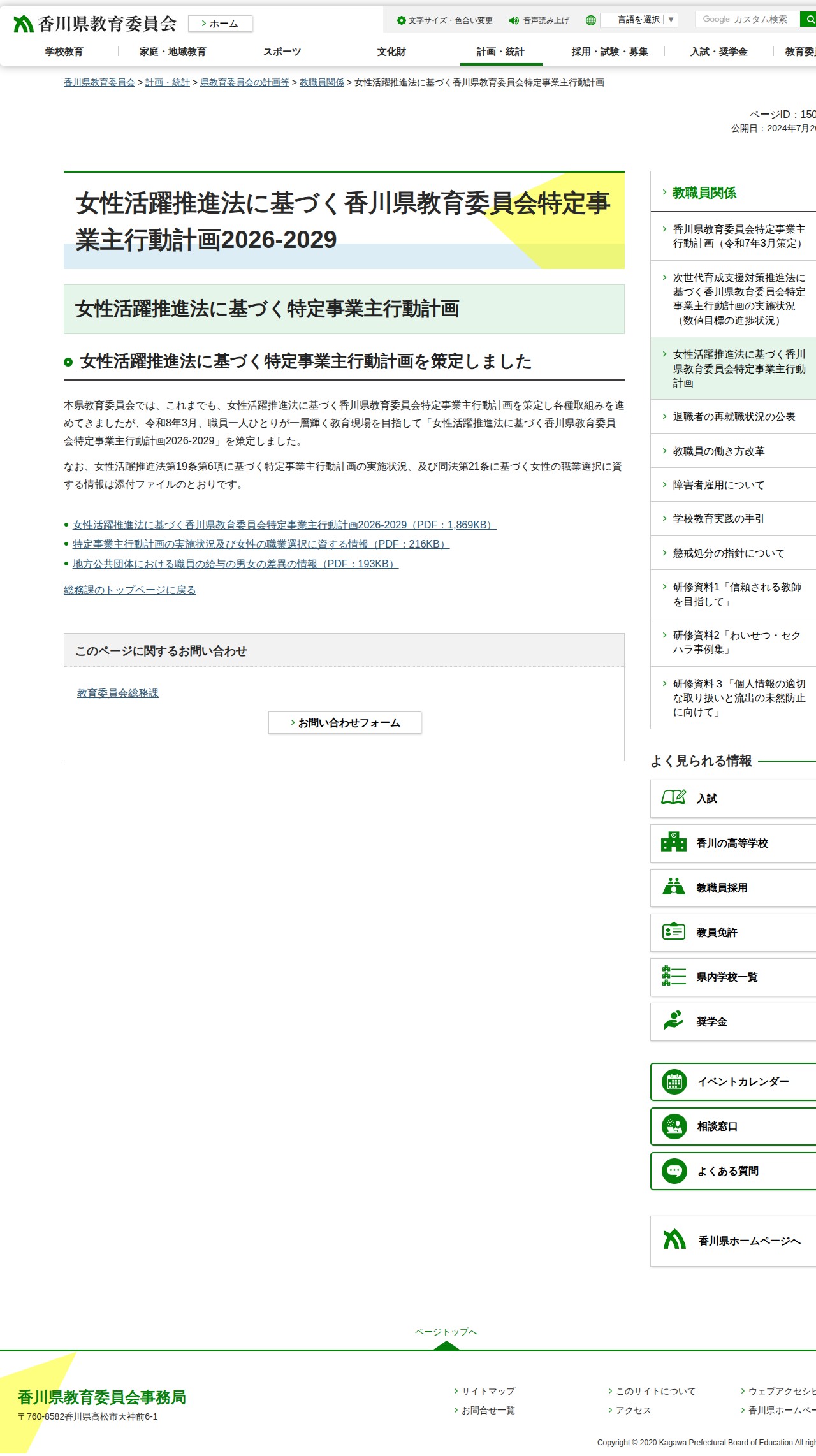Select the 採用・試験・募集 navigation menu

pyautogui.click(x=609, y=52)
